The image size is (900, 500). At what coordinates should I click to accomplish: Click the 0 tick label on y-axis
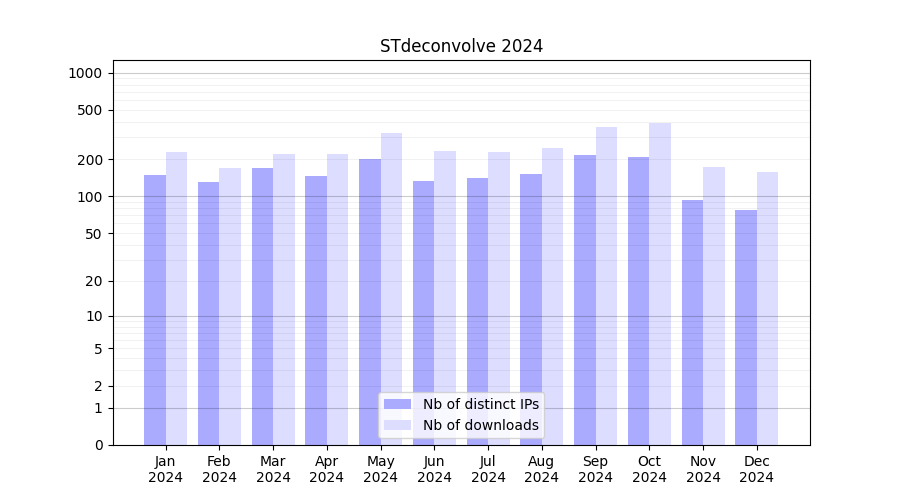(98, 445)
